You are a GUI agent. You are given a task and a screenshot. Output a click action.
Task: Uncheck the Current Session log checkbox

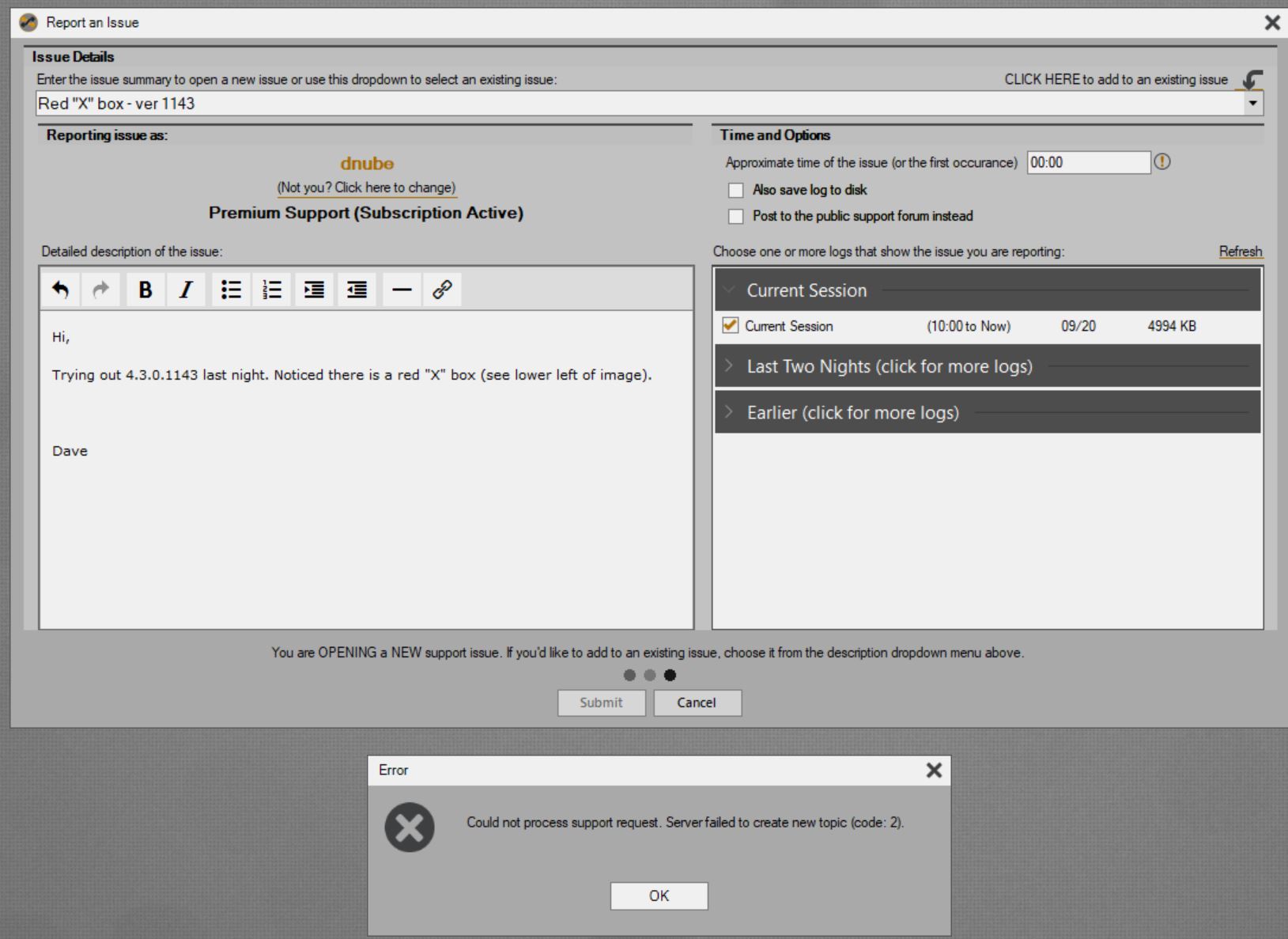[x=731, y=325]
